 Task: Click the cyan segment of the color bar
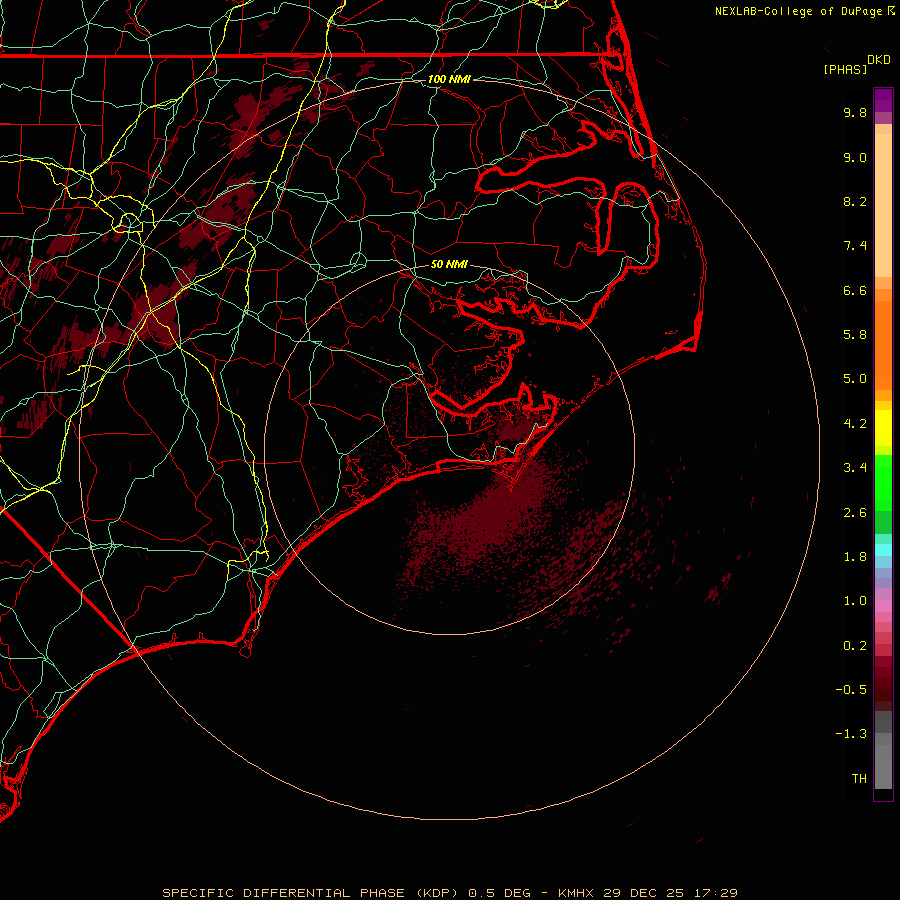[883, 550]
